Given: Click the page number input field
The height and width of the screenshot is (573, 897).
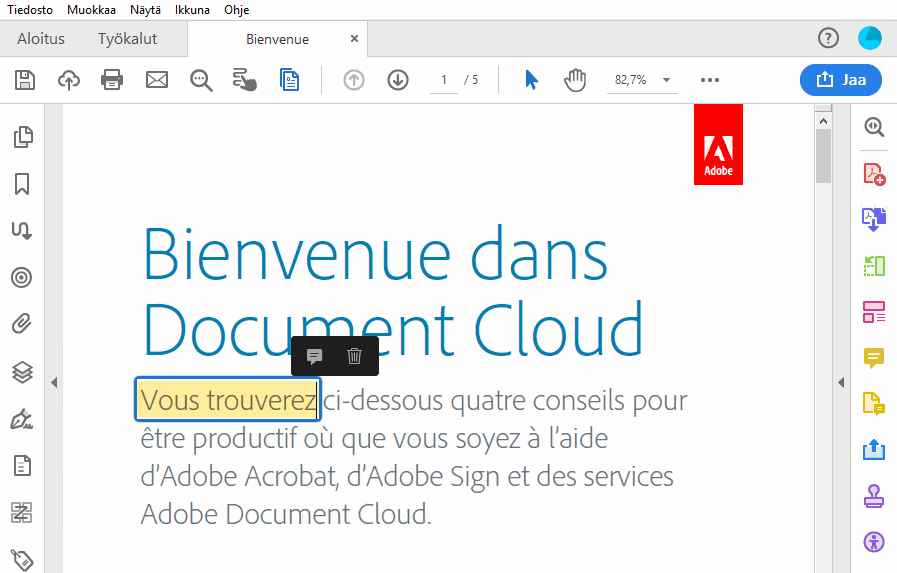Looking at the screenshot, I should 443,80.
